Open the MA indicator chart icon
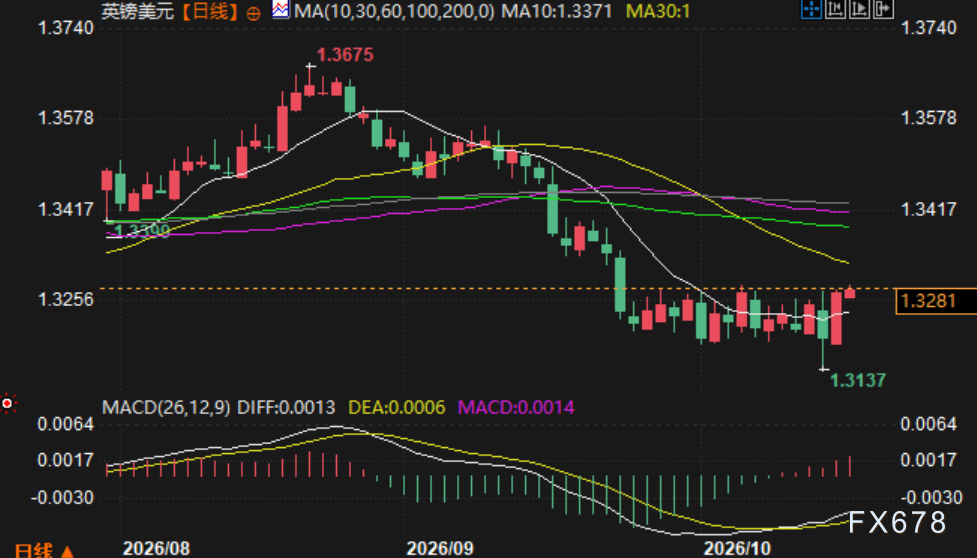The height and width of the screenshot is (558, 977). [280, 9]
